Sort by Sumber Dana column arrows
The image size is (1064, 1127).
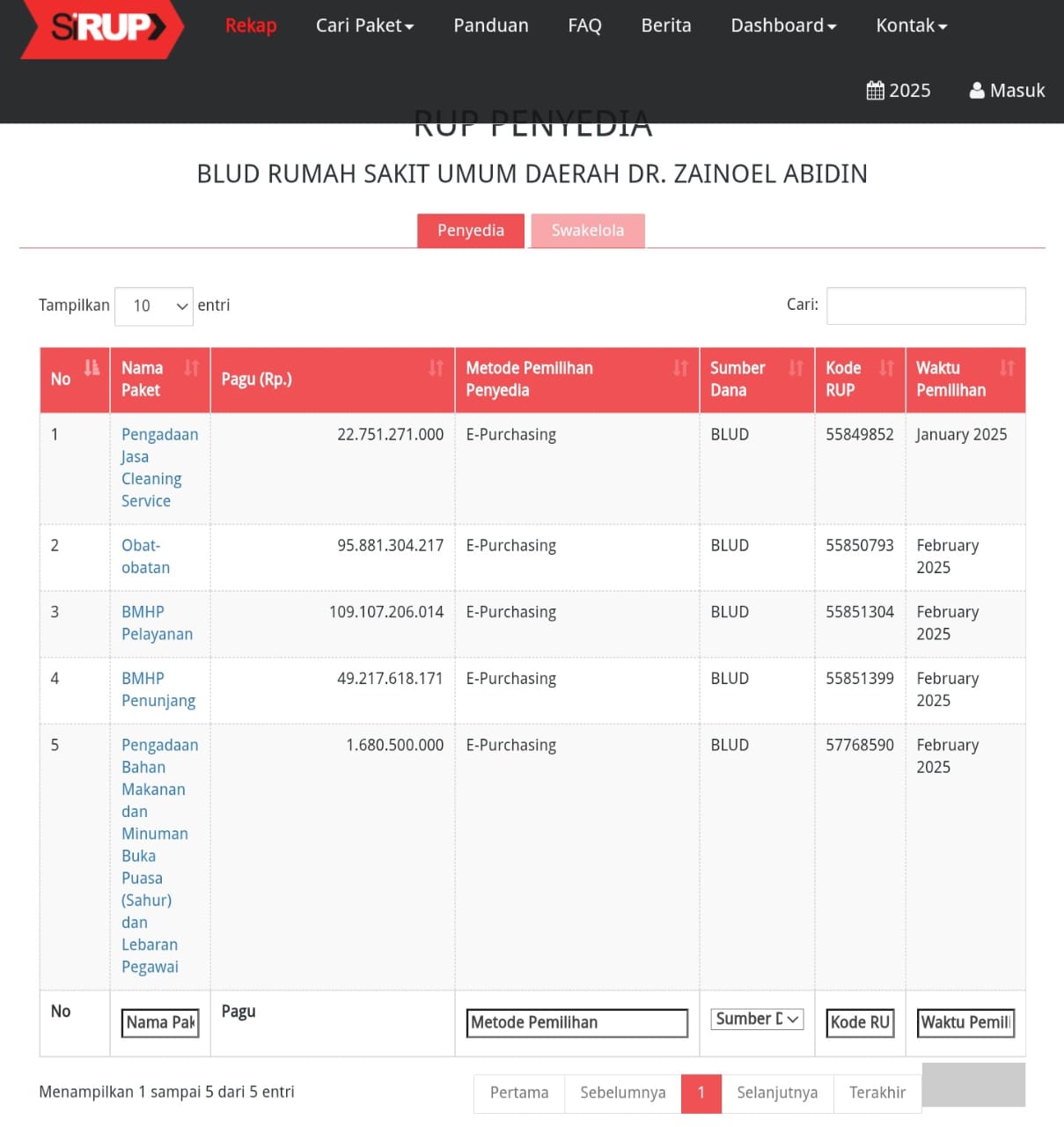click(x=796, y=369)
